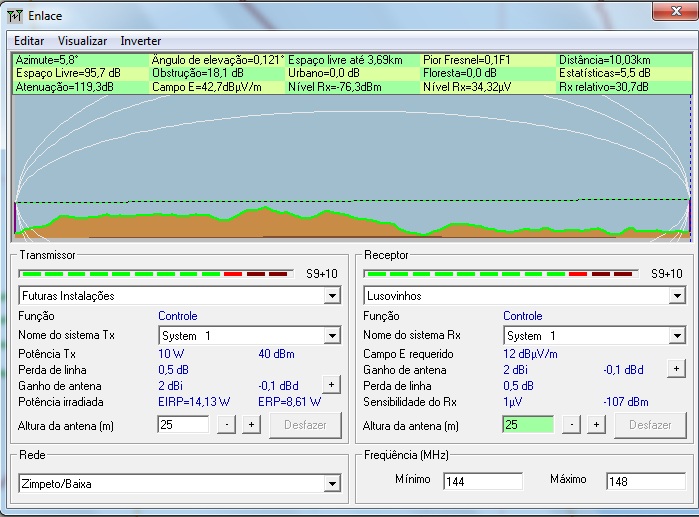
Task: Open the Editar menu
Action: [x=29, y=41]
